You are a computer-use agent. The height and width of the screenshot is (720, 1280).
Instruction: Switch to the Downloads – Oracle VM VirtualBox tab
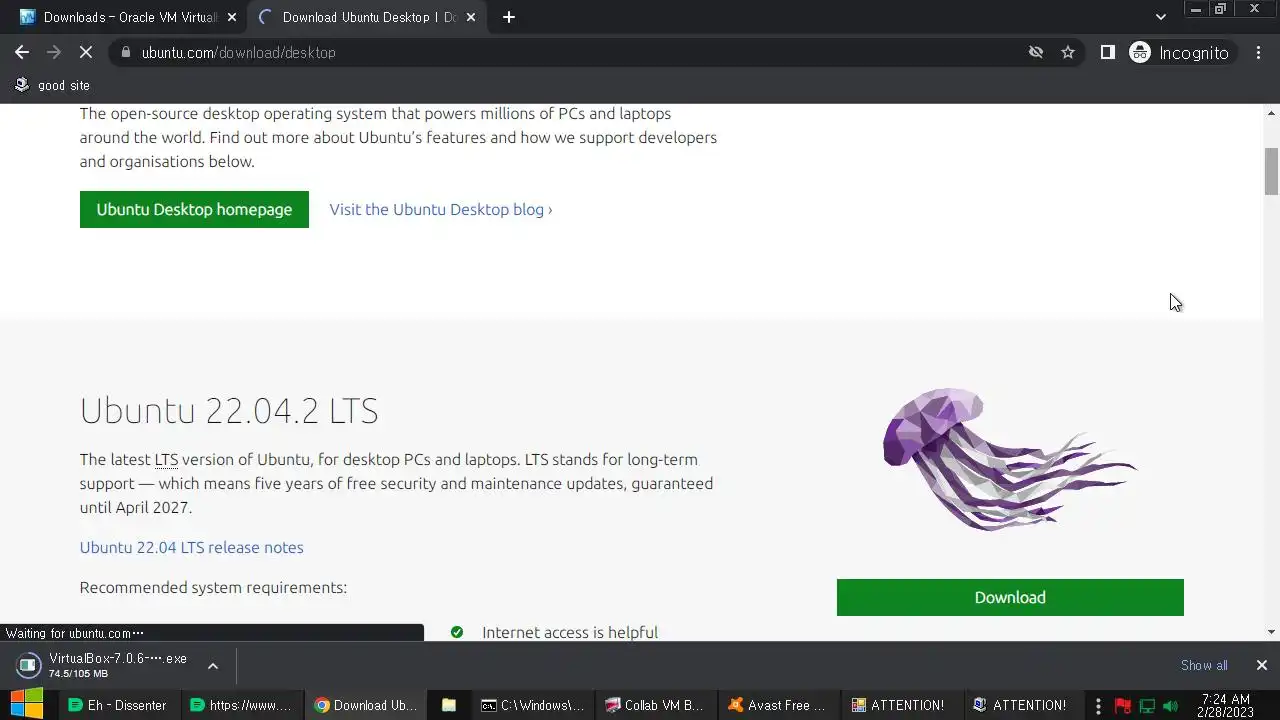point(126,17)
